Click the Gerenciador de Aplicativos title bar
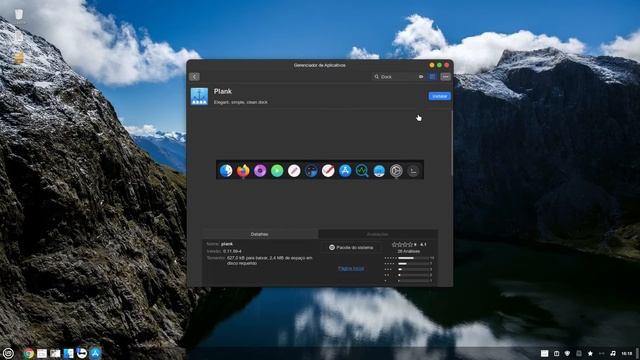This screenshot has width=640, height=360. tap(320, 65)
